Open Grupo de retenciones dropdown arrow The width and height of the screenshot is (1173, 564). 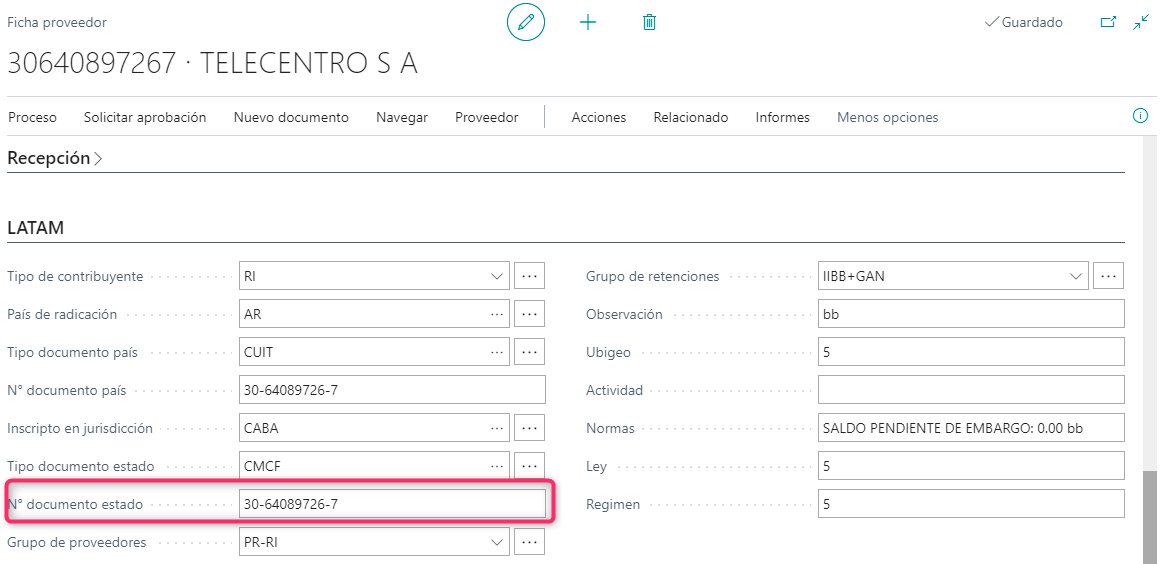[1076, 276]
